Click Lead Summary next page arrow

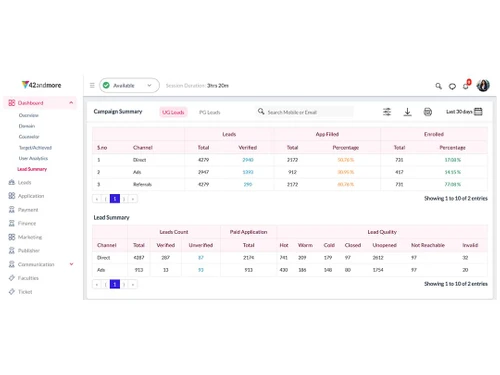[124, 284]
